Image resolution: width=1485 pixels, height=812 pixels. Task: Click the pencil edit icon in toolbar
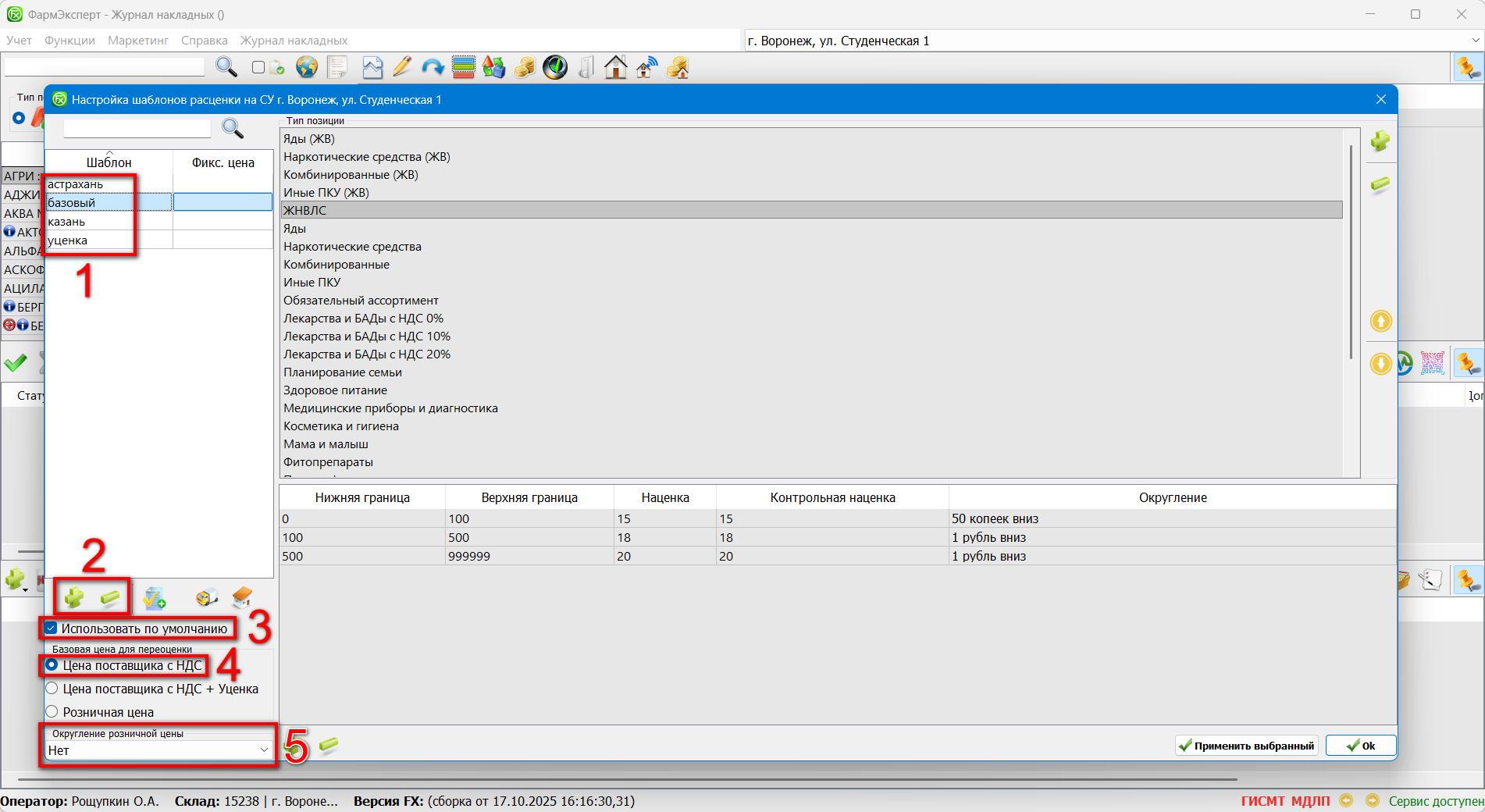(402, 68)
